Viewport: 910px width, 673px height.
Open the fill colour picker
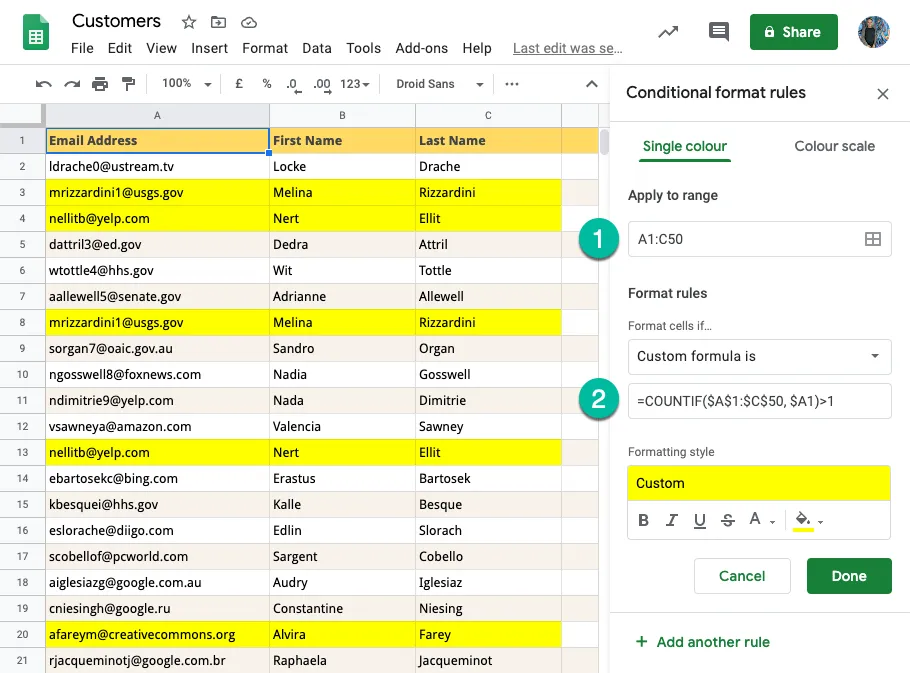805,520
